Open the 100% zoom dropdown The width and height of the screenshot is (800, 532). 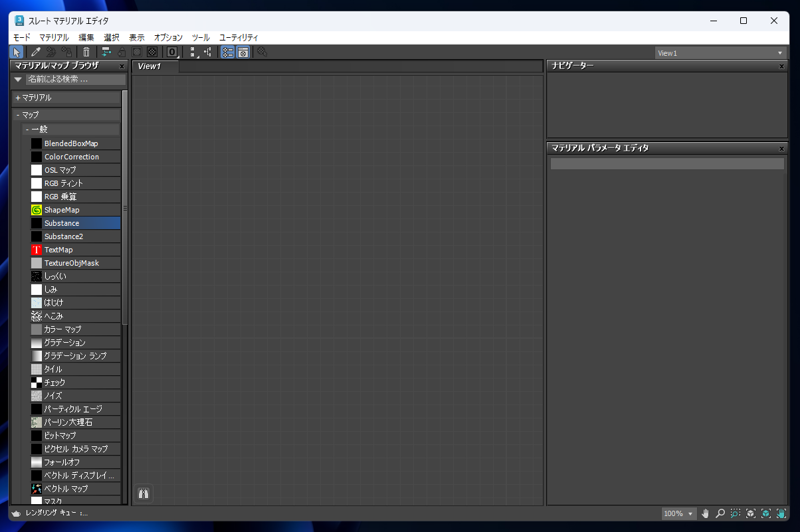(679, 514)
